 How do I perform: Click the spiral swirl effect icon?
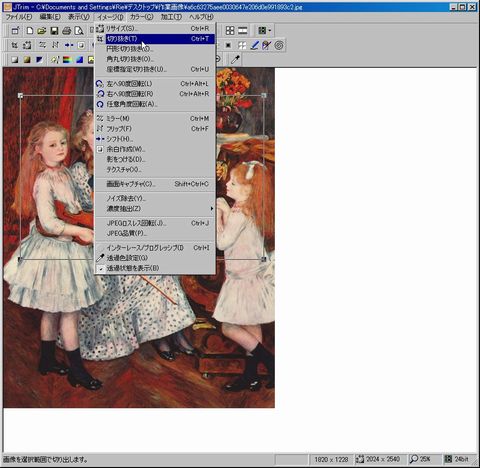(279, 45)
